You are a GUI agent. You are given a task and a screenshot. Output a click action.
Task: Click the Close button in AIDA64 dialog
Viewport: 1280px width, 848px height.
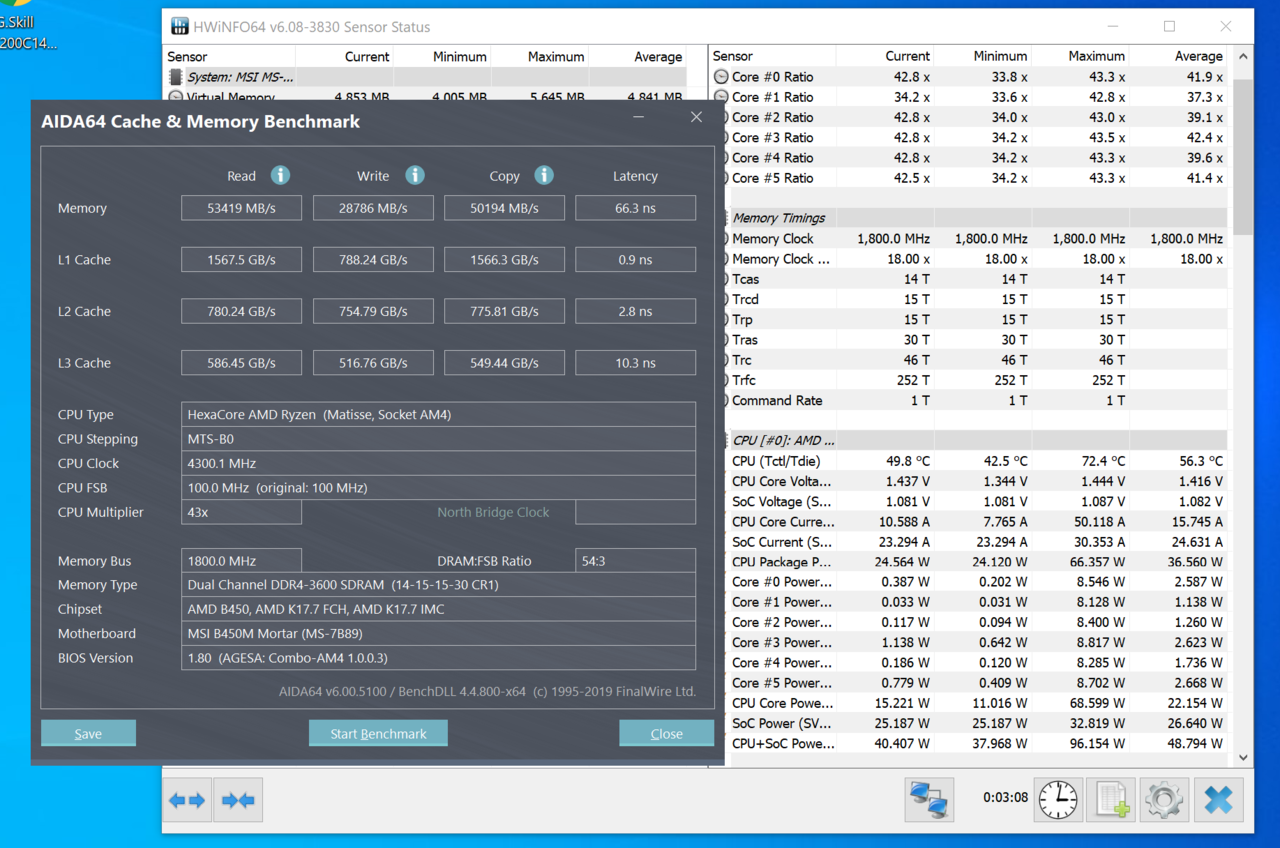click(666, 733)
